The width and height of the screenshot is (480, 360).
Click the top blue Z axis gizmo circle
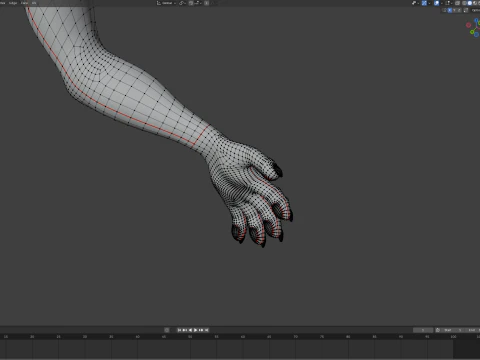pyautogui.click(x=477, y=20)
